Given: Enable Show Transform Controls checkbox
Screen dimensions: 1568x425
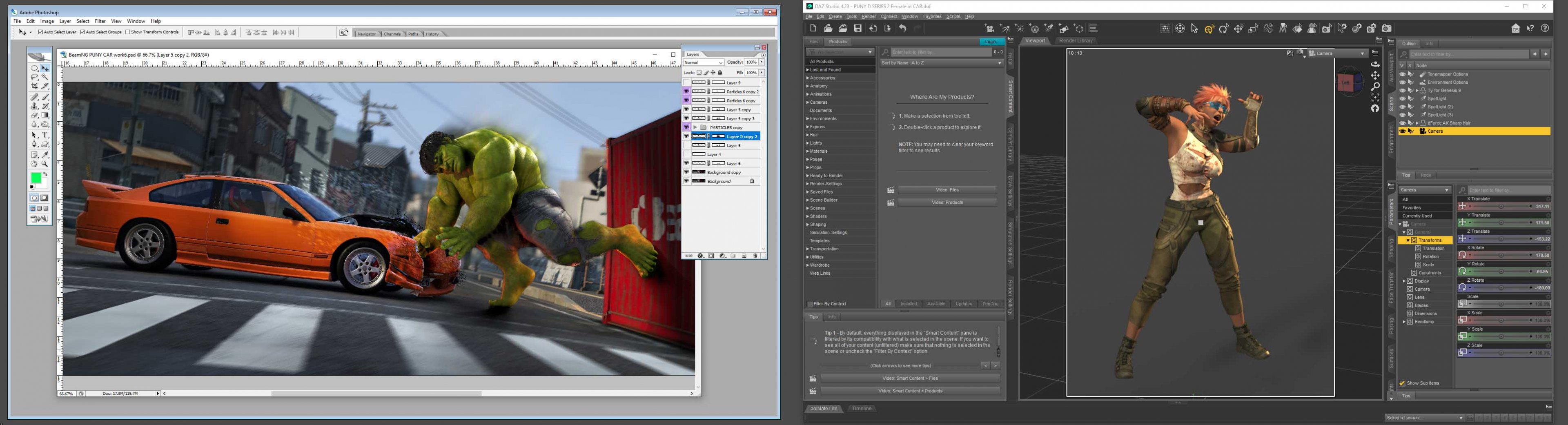Looking at the screenshot, I should point(127,32).
